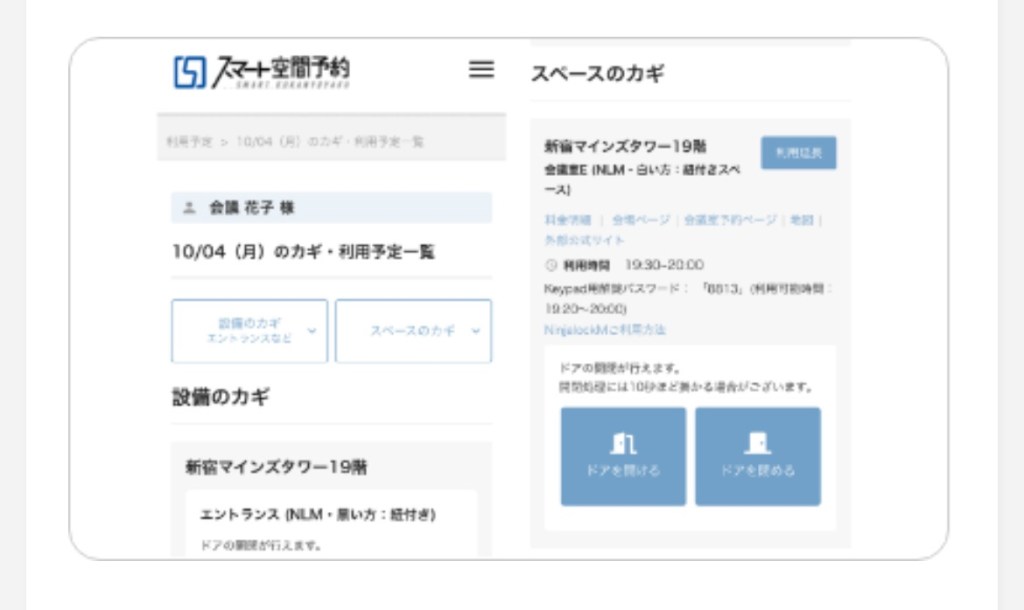Click 利用予定 in the breadcrumb
This screenshot has width=1024, height=610.
tap(189, 142)
